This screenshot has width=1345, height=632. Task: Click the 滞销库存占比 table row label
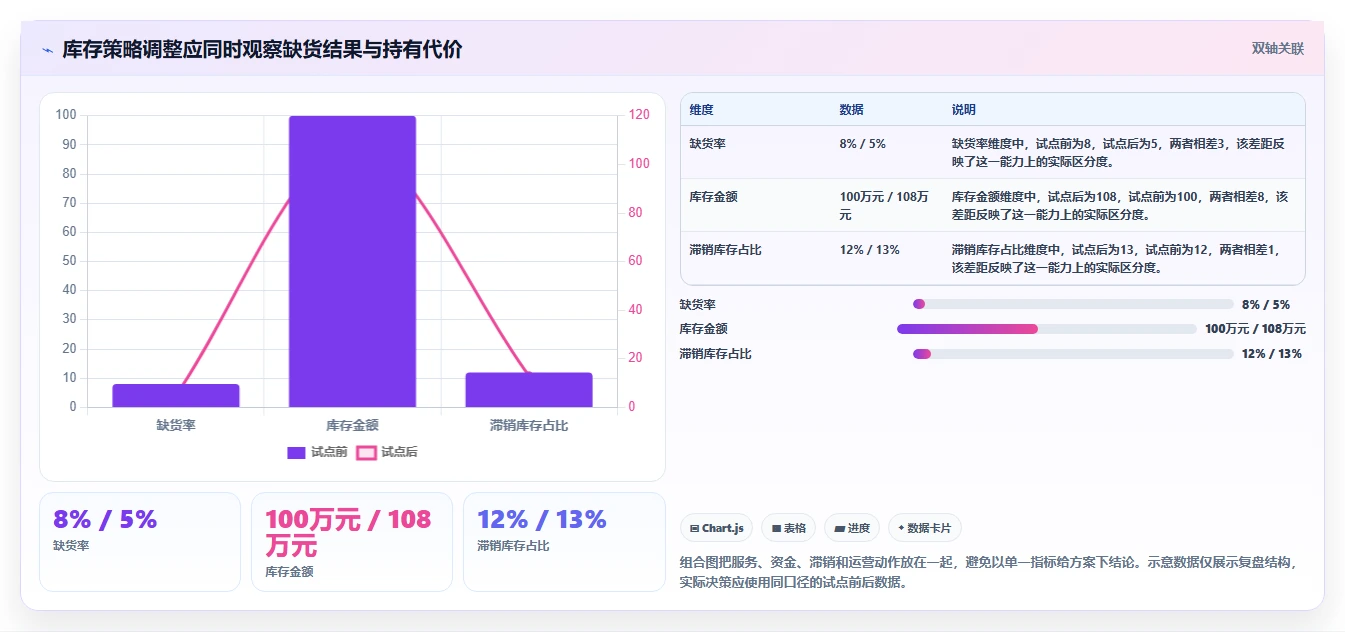tap(725, 250)
